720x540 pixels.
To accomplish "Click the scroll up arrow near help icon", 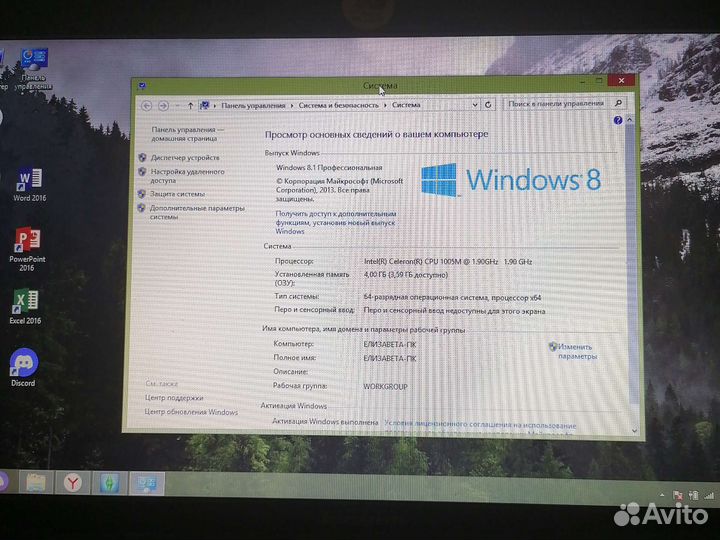I will 630,120.
